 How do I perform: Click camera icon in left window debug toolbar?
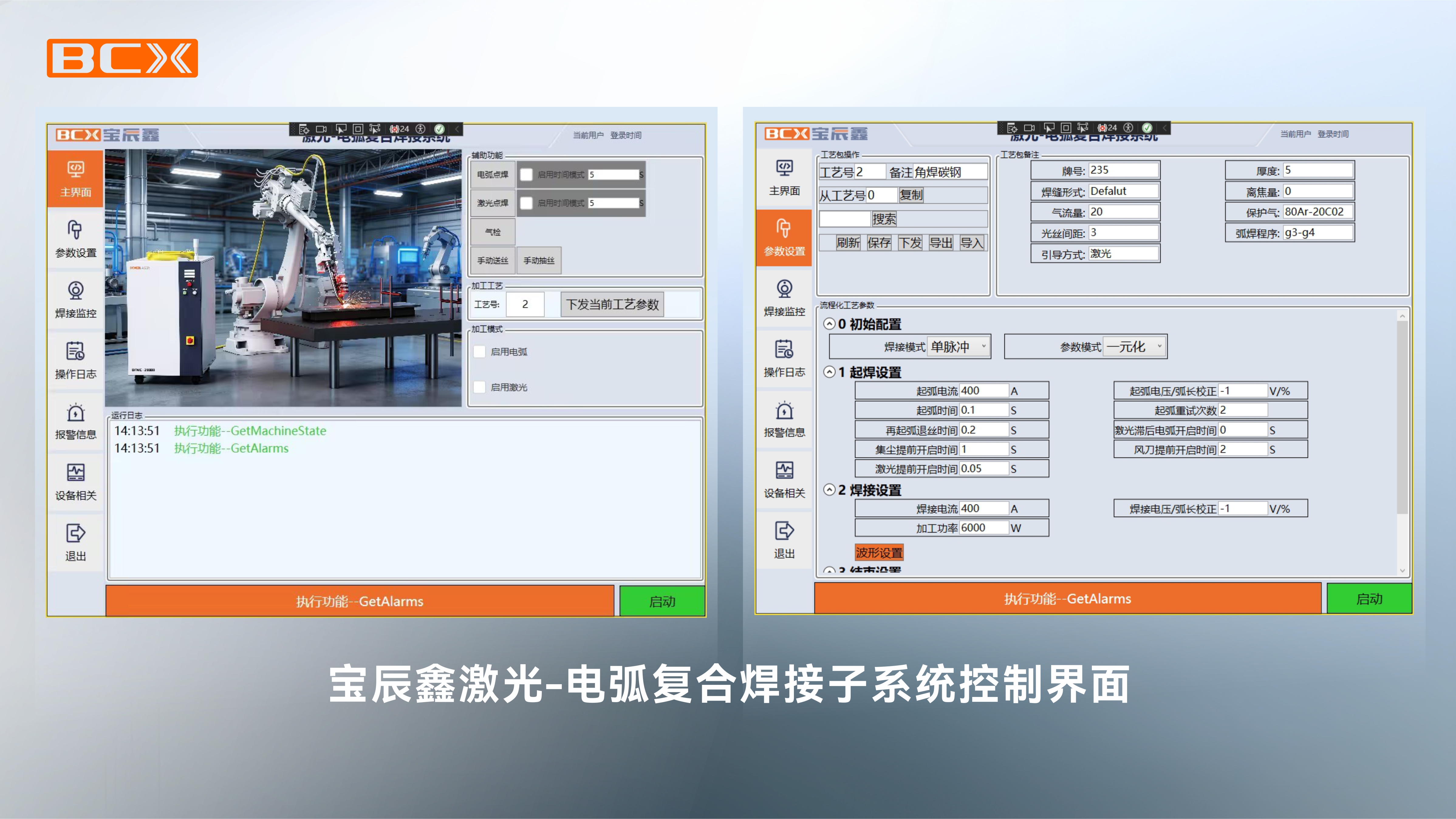coord(321,129)
